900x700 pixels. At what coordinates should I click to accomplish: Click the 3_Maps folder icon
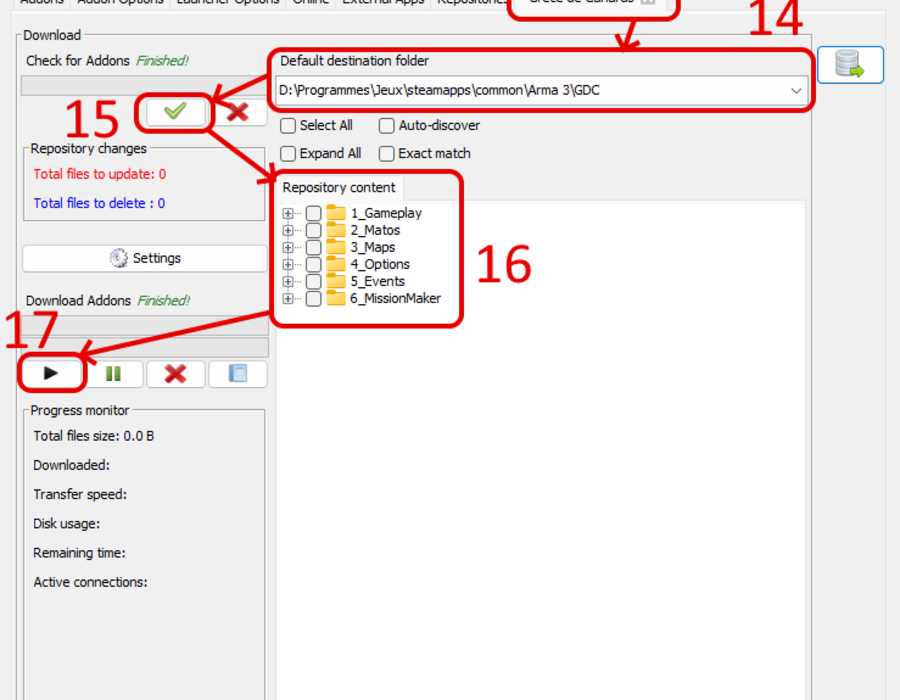coord(336,247)
